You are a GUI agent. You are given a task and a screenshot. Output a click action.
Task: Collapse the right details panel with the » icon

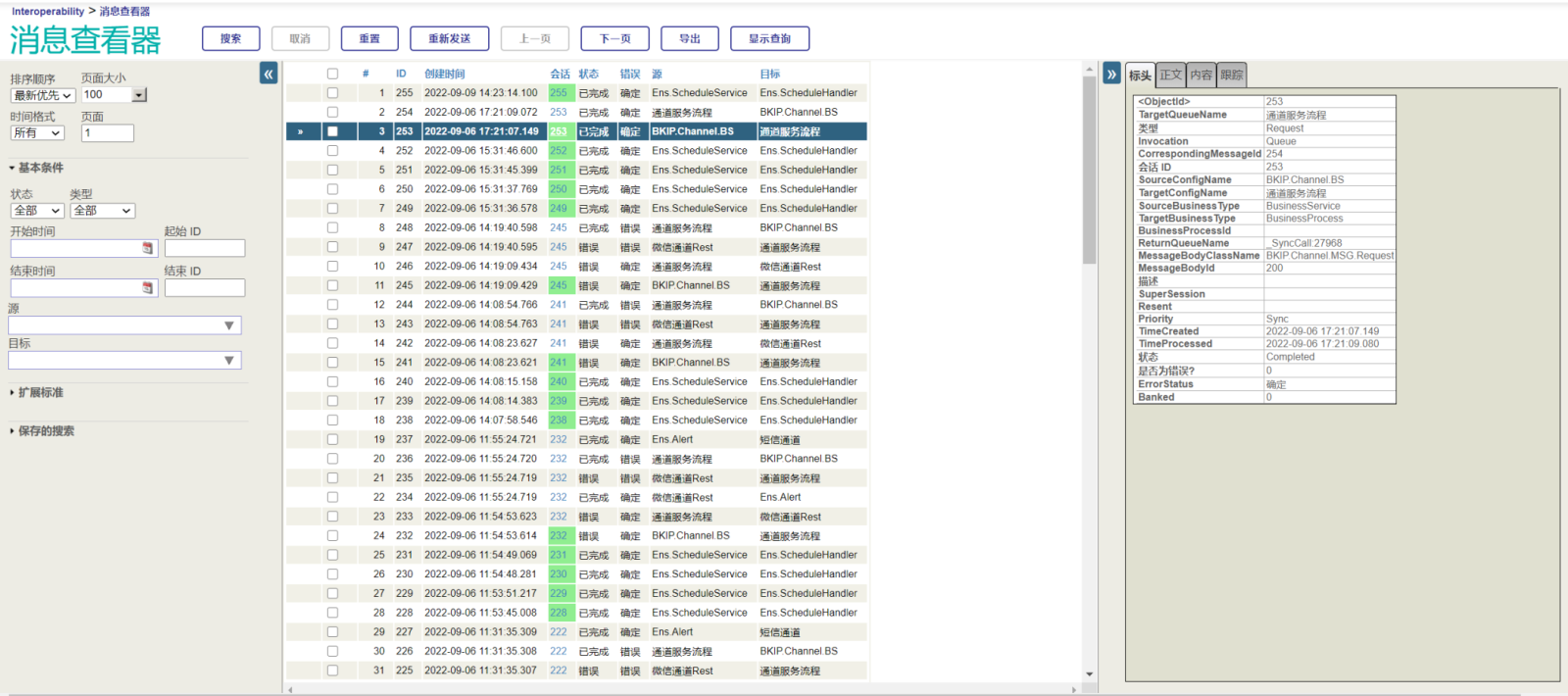coord(1111,74)
